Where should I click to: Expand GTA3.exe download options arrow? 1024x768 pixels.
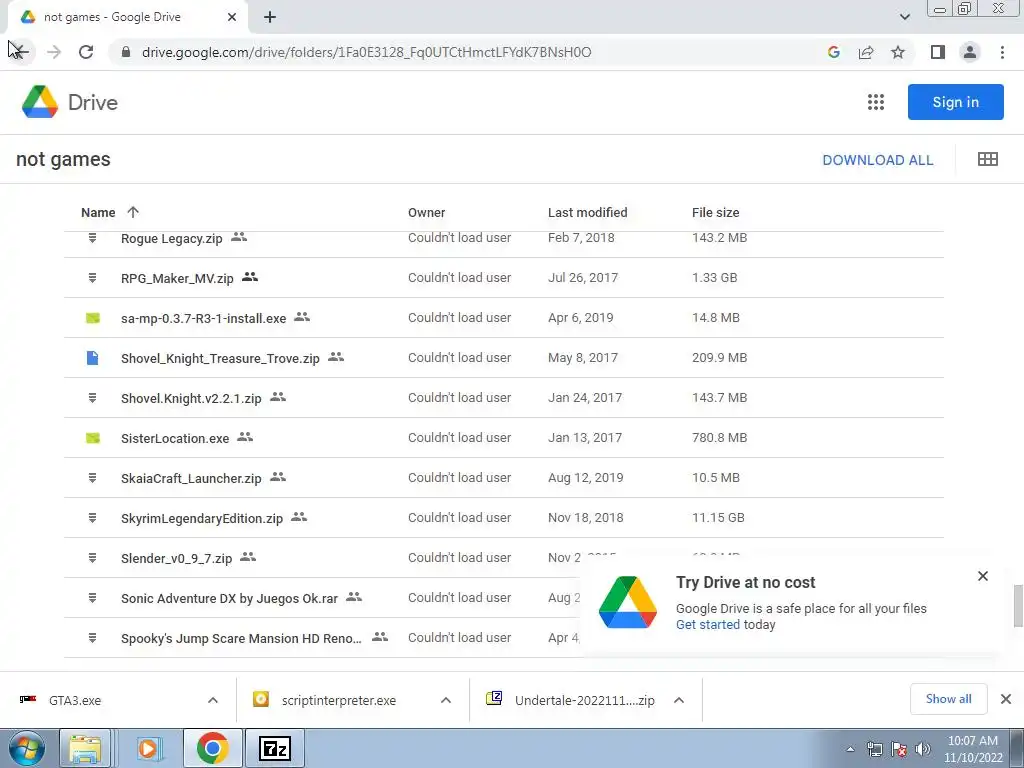[x=213, y=700]
